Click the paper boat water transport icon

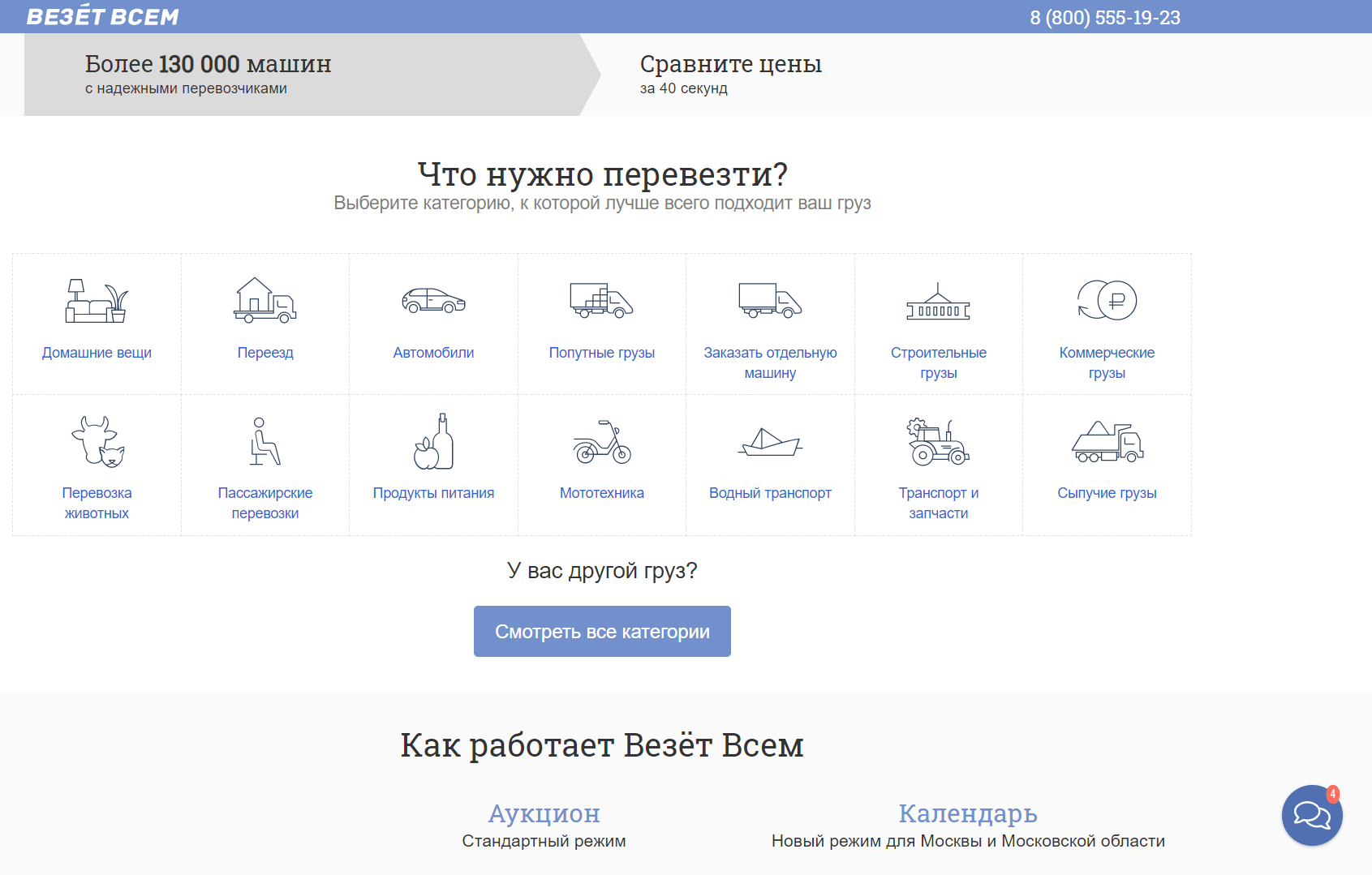point(770,441)
